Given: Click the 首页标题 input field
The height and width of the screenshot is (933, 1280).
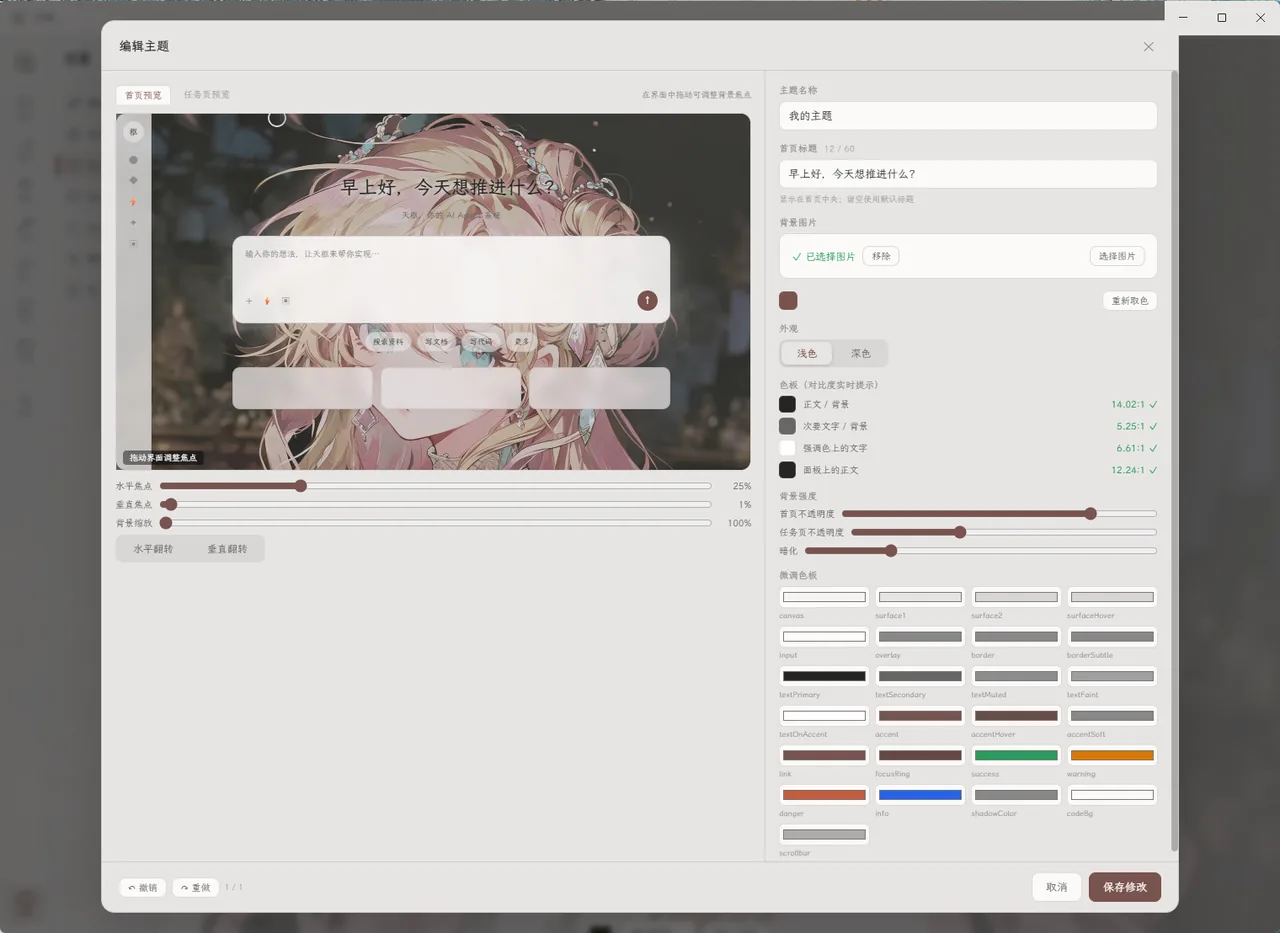Looking at the screenshot, I should pyautogui.click(x=968, y=174).
